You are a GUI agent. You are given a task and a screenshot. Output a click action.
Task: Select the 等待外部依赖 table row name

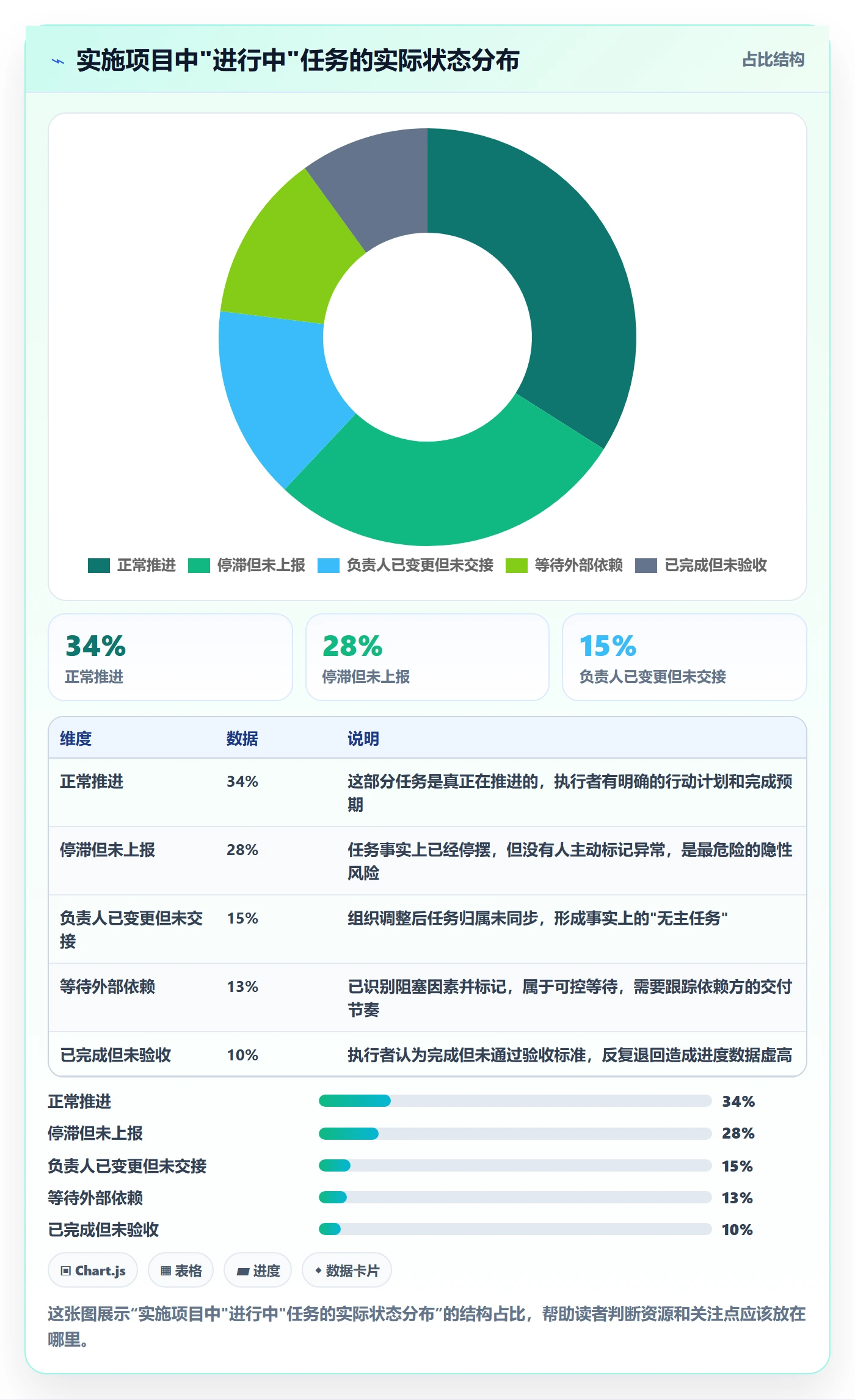tap(107, 986)
